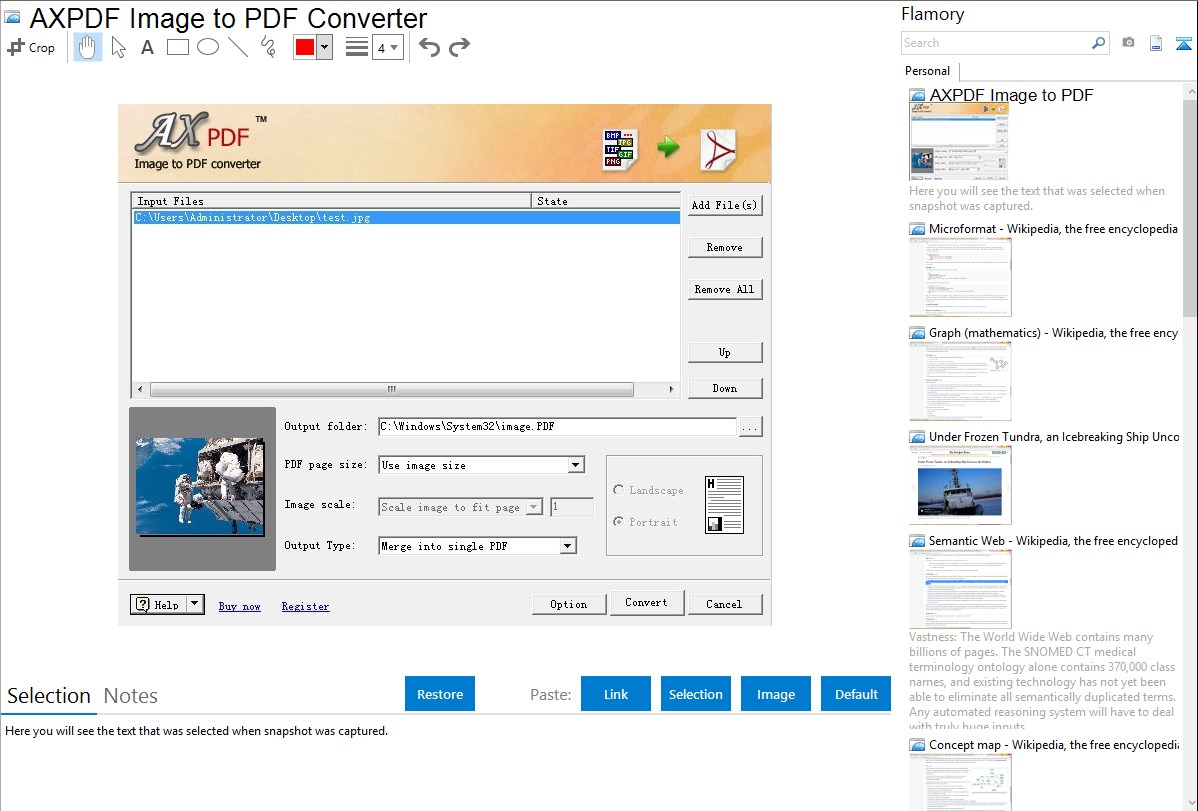Click the Selection paste button
Screen dimensions: 1198x811
tap(695, 694)
